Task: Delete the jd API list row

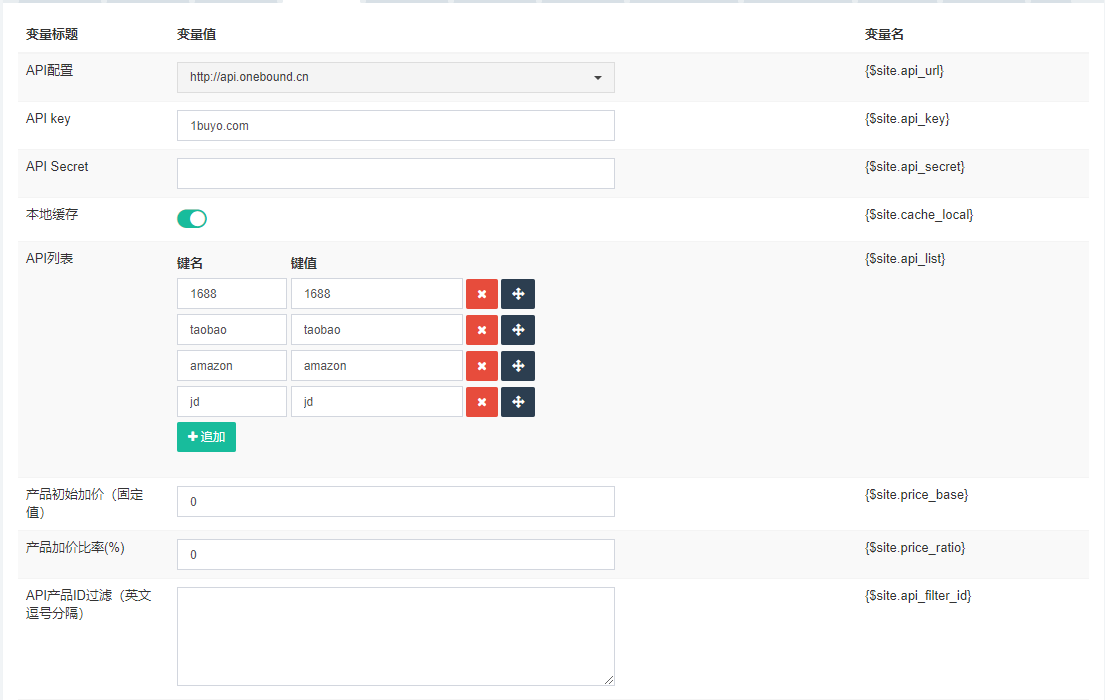Action: pos(482,402)
